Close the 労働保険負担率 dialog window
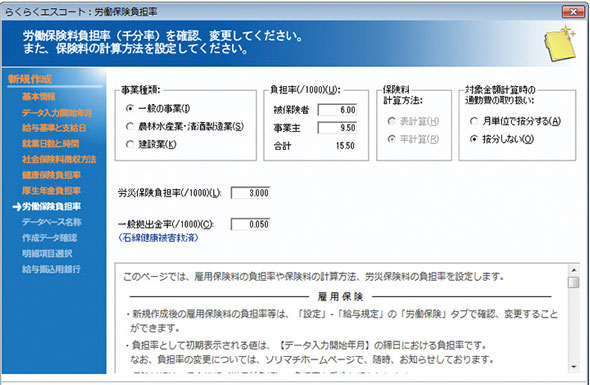This screenshot has width=590, height=385. pos(573,12)
